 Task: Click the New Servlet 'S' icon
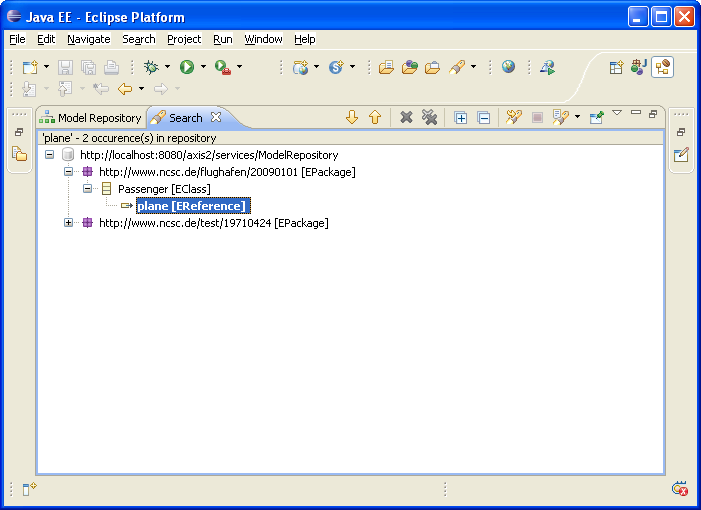tap(336, 67)
